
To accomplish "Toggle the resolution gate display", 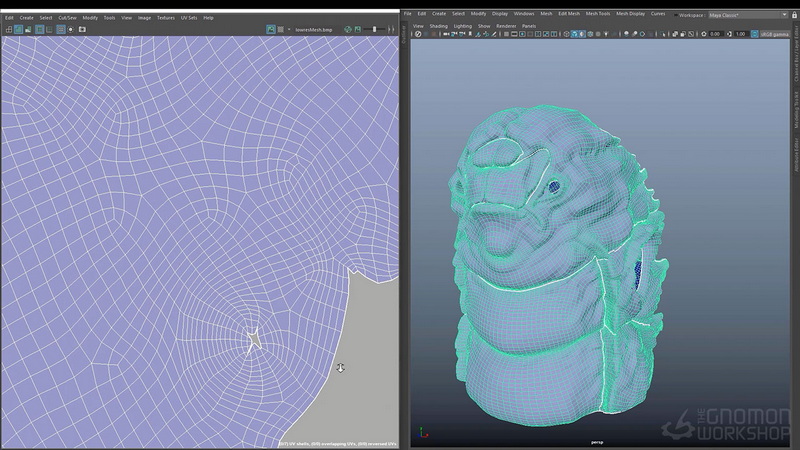I will pyautogui.click(x=522, y=34).
